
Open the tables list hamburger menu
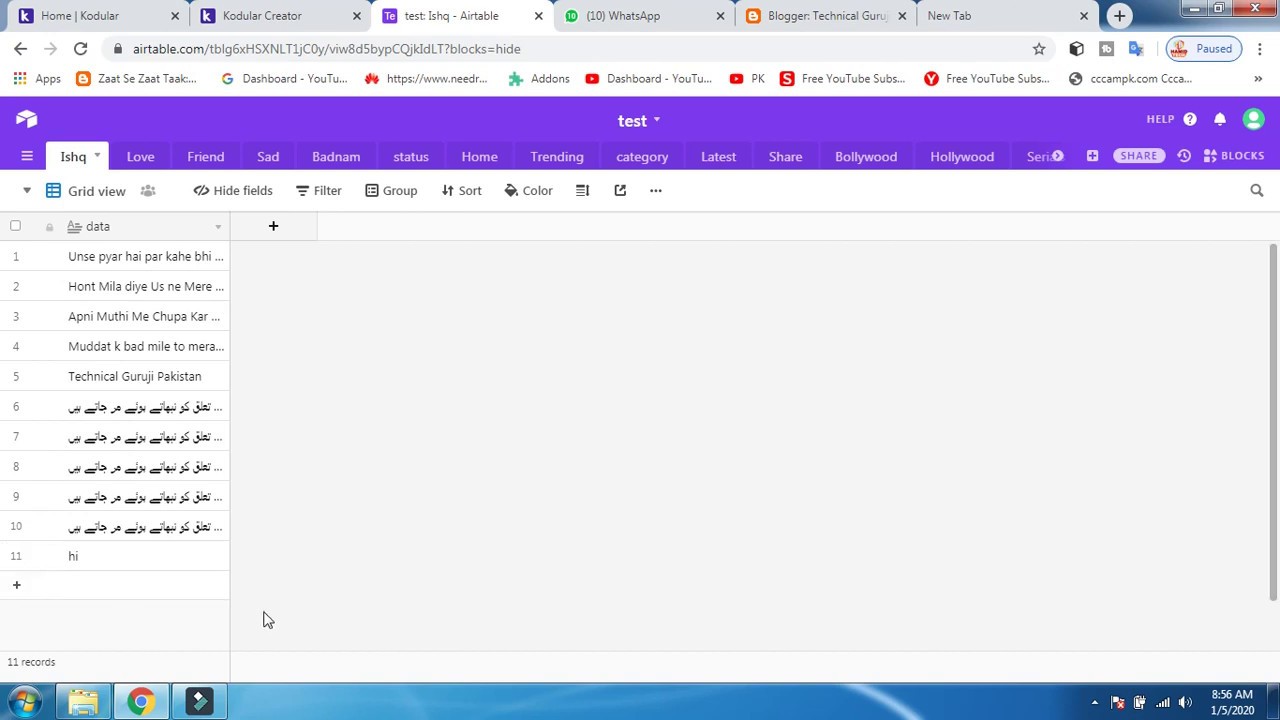click(27, 156)
